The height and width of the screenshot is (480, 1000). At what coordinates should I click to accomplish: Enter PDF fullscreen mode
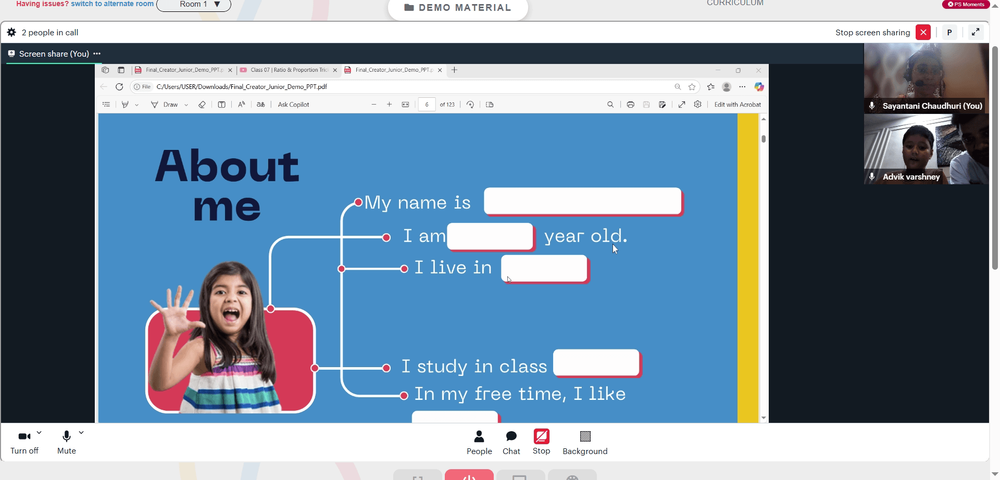click(682, 105)
